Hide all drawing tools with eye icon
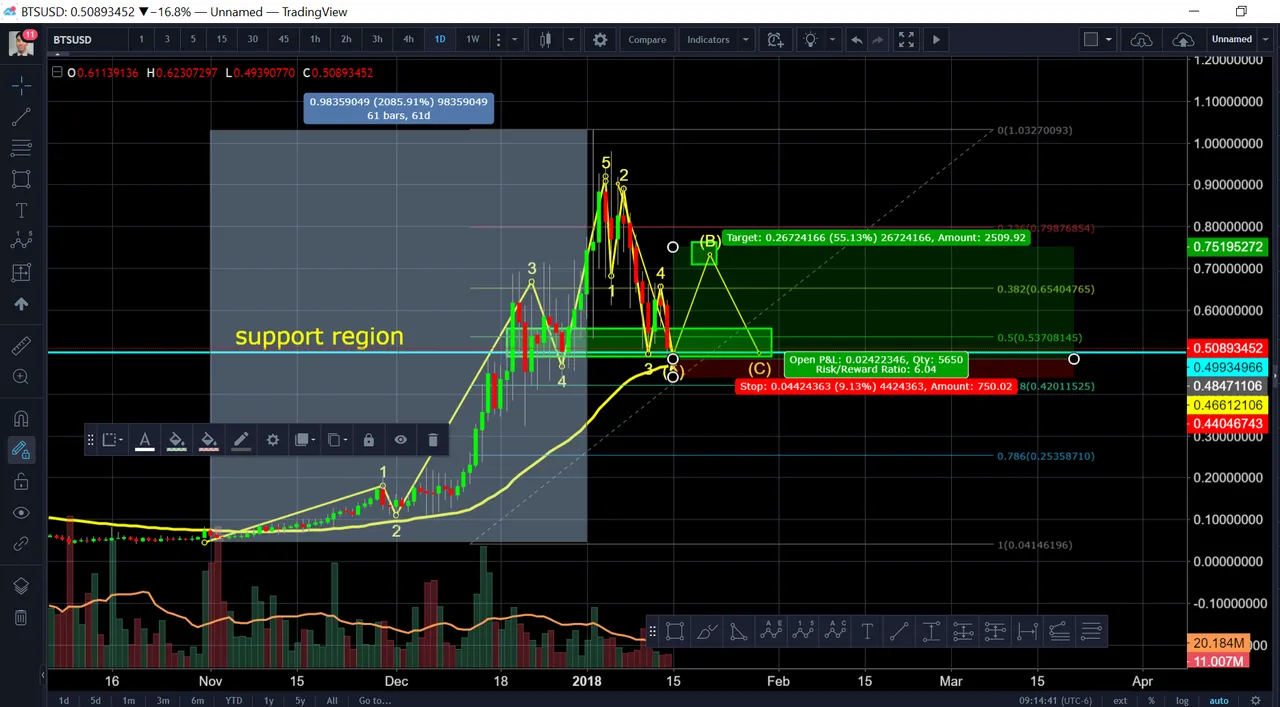 pyautogui.click(x=21, y=512)
